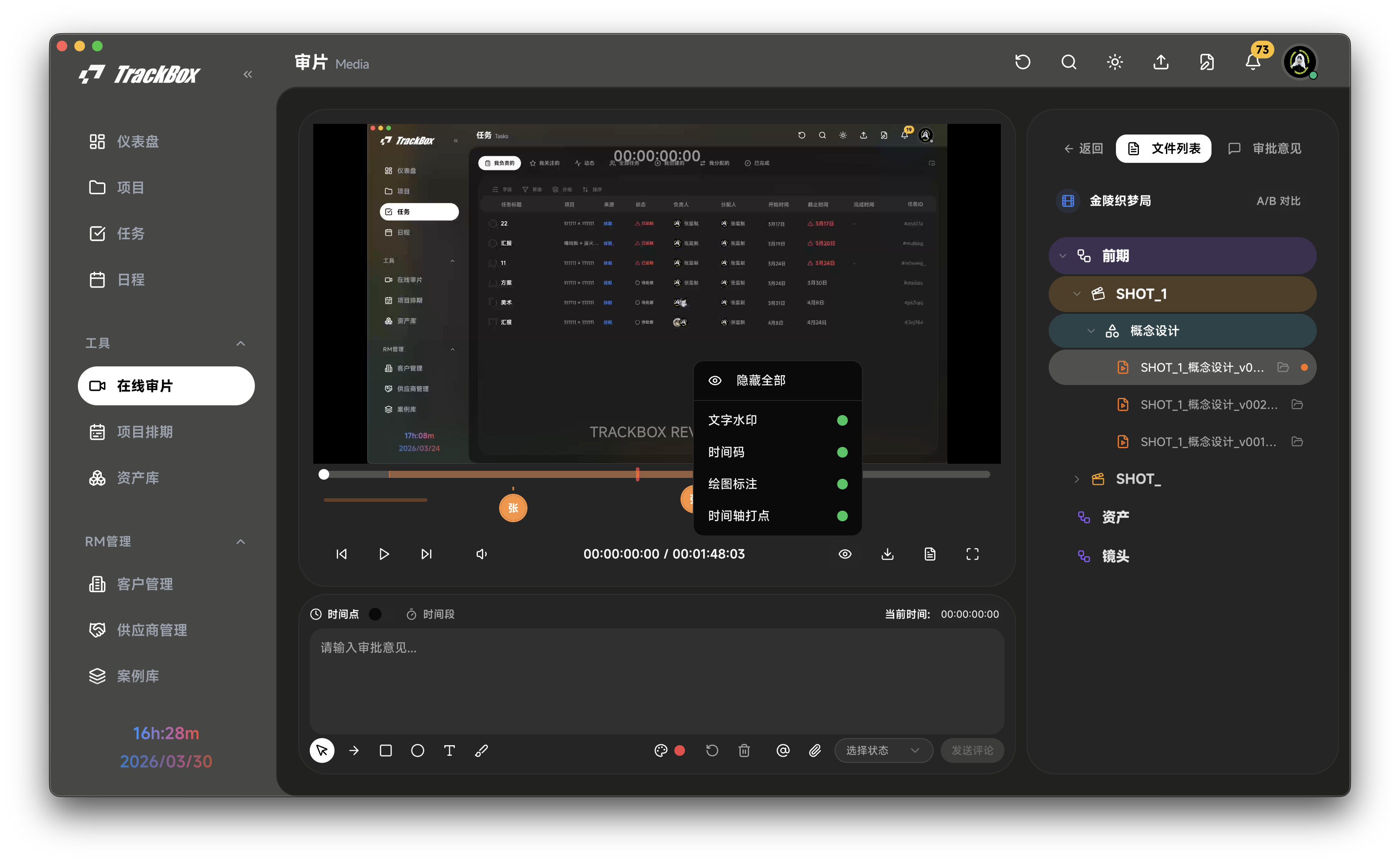Screen dimensions: 1400x862
Task: Select the text annotation tool
Action: pyautogui.click(x=450, y=750)
